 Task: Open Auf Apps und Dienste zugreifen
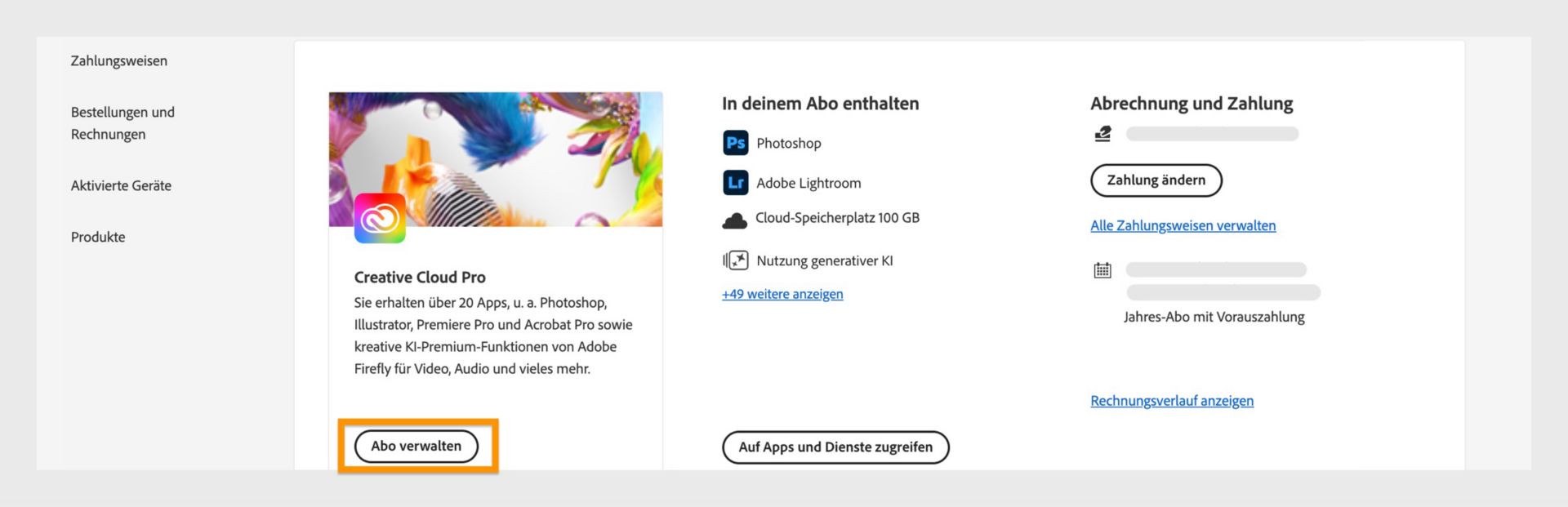835,447
